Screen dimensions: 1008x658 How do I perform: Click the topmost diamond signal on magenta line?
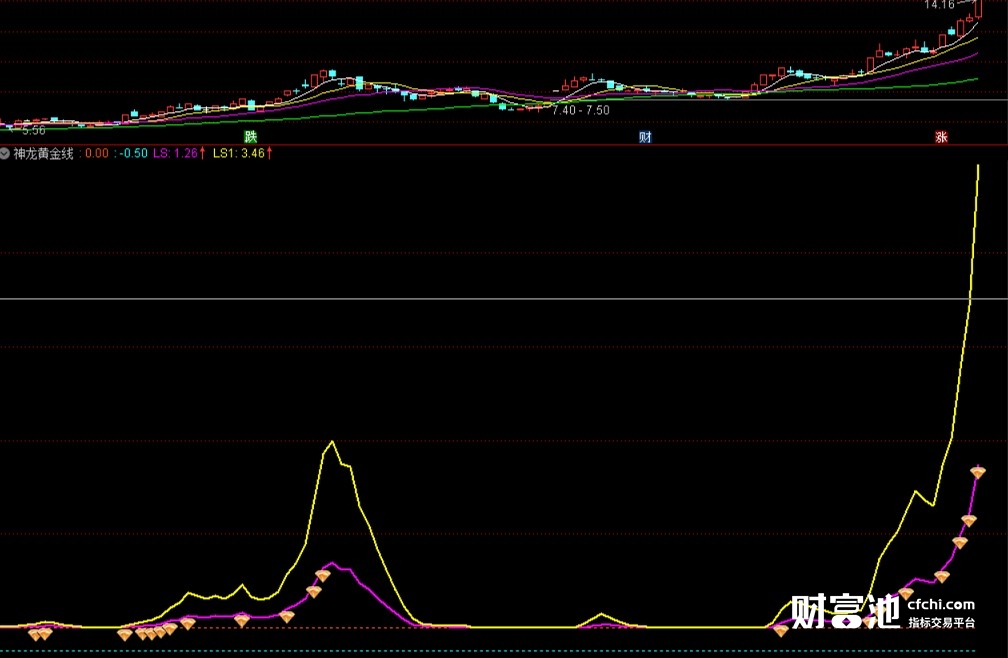(x=979, y=471)
